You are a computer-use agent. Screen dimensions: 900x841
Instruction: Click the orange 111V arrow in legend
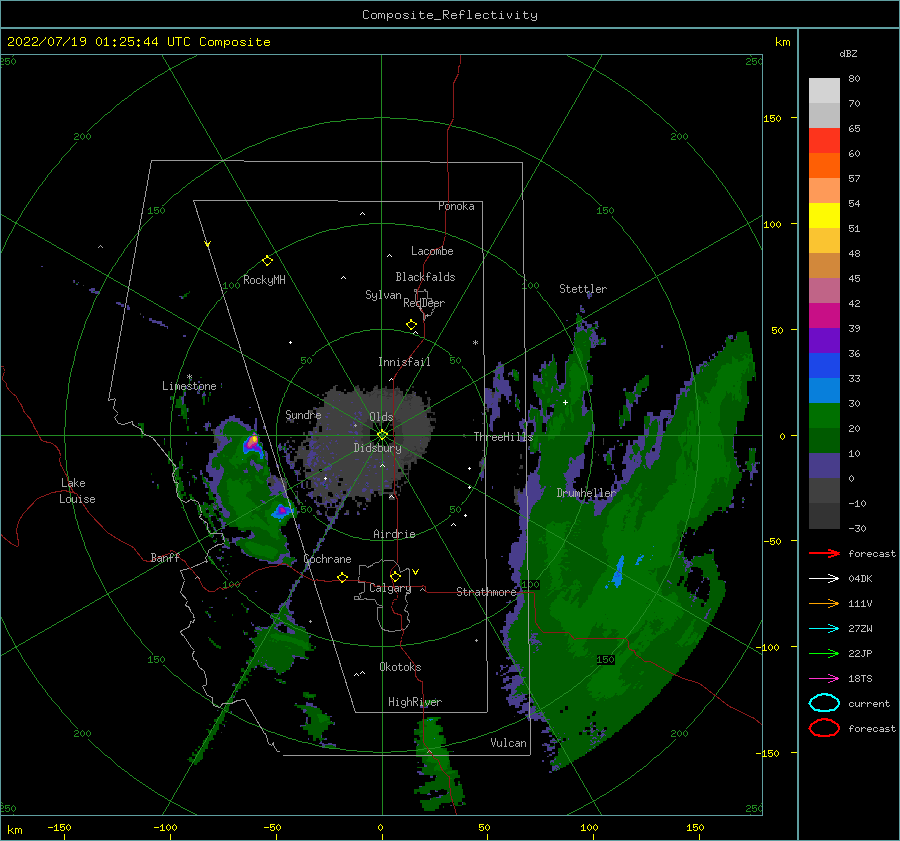coord(824,603)
